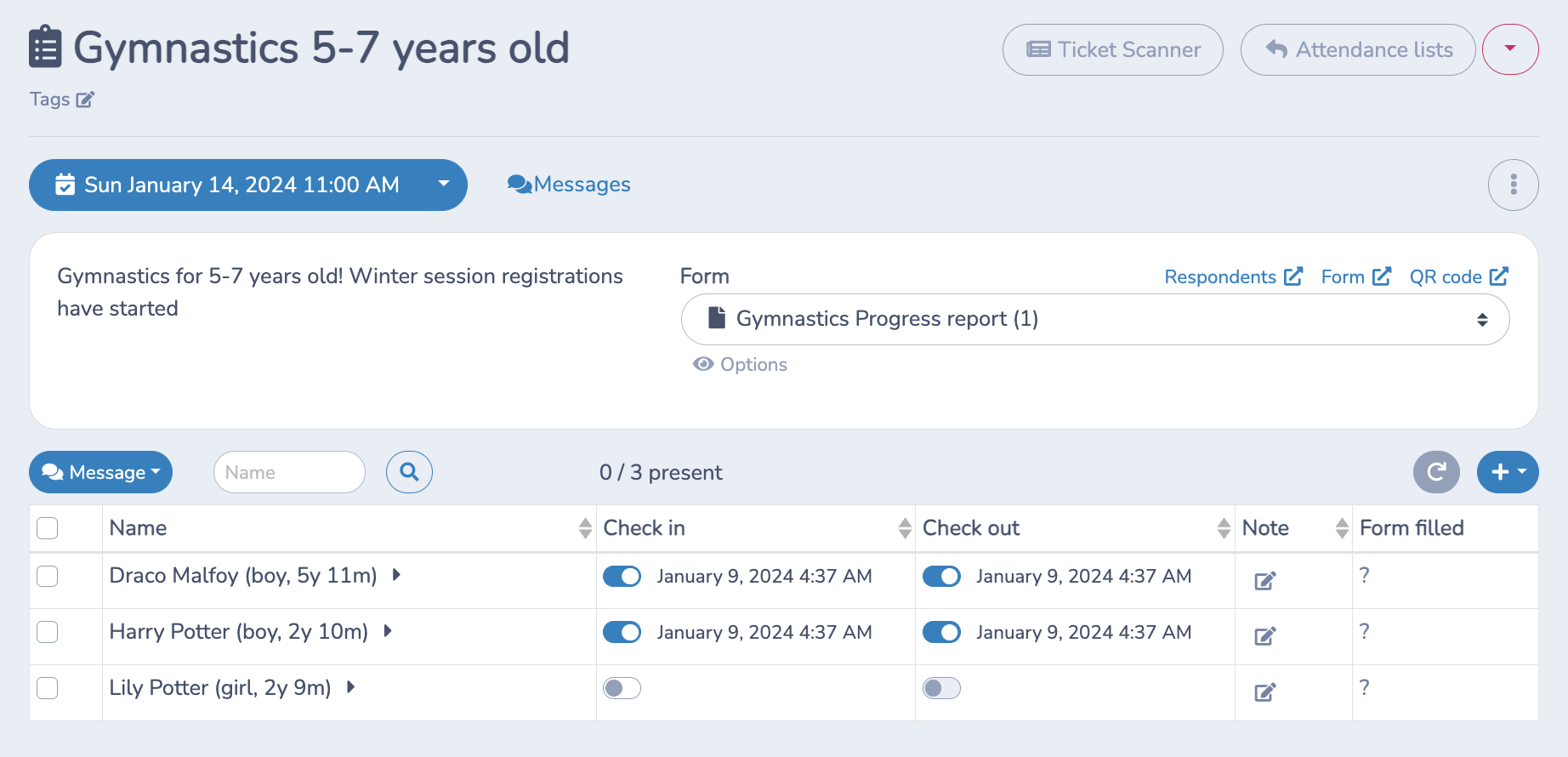The image size is (1568, 757).
Task: Open the session date dropdown
Action: coord(248,185)
